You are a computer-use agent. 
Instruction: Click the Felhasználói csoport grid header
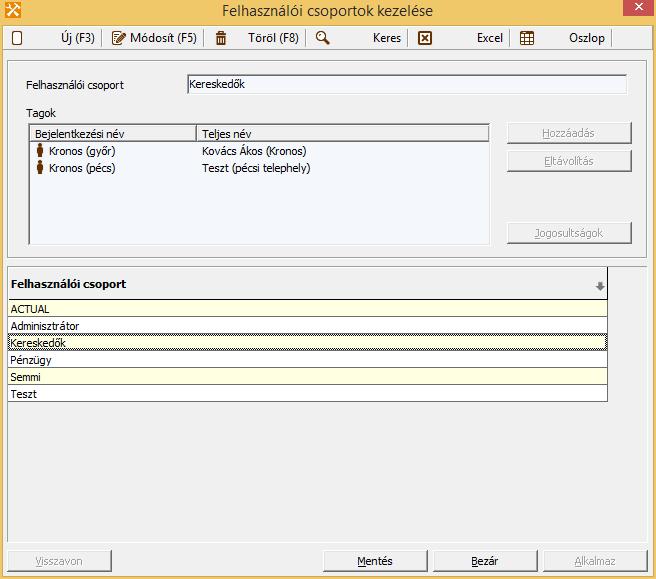(x=308, y=284)
